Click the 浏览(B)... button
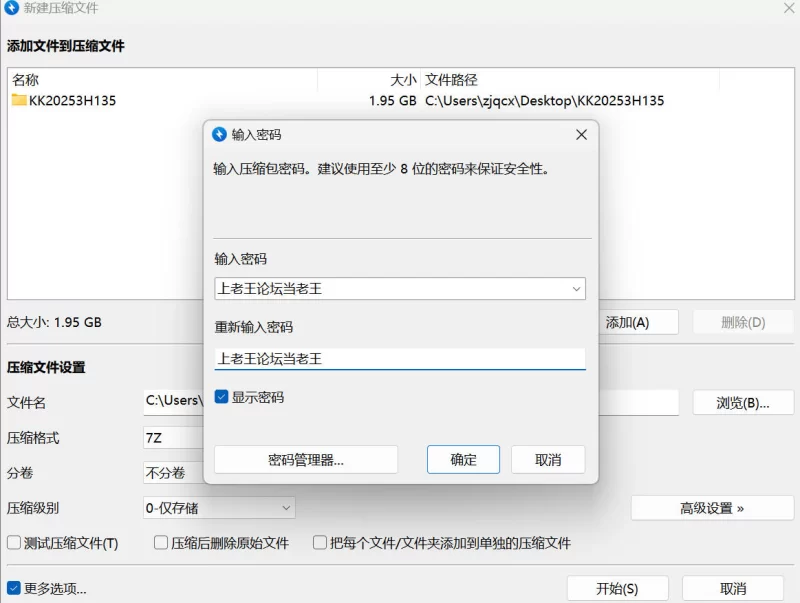Screen dimensions: 800x603 (x=743, y=403)
